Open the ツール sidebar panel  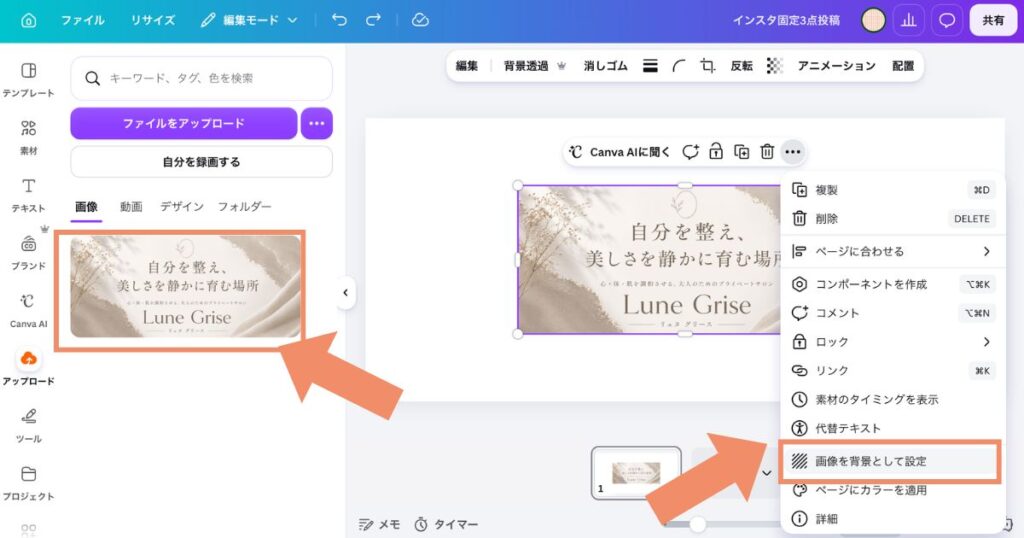[28, 424]
